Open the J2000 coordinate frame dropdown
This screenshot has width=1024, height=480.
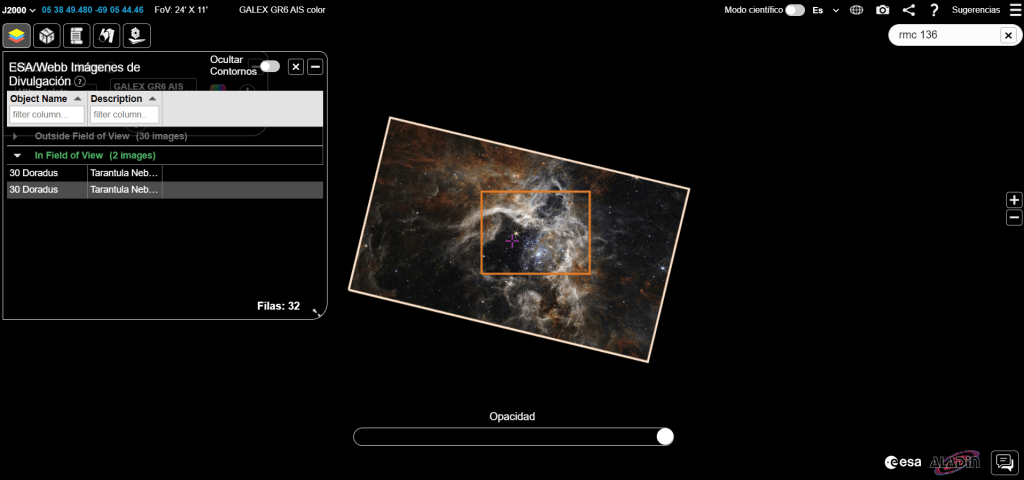pos(19,9)
